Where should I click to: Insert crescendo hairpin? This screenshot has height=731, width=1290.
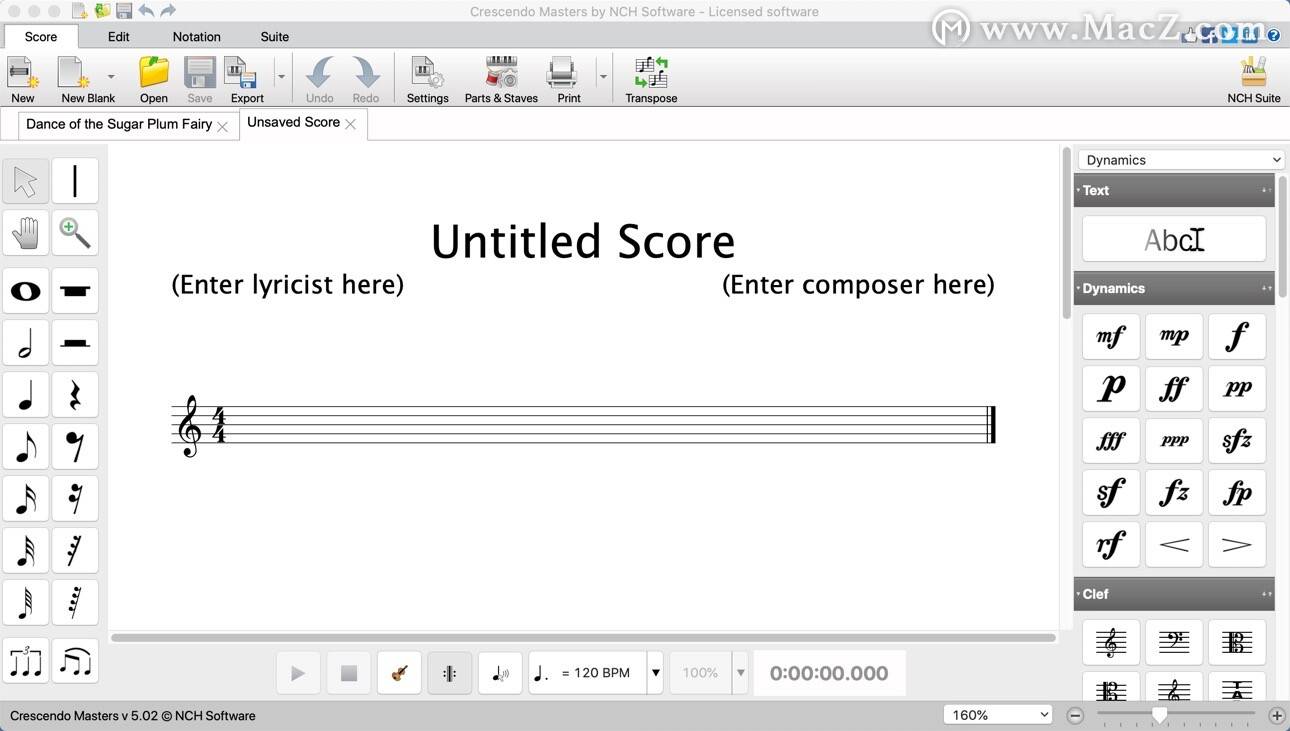coord(1174,544)
